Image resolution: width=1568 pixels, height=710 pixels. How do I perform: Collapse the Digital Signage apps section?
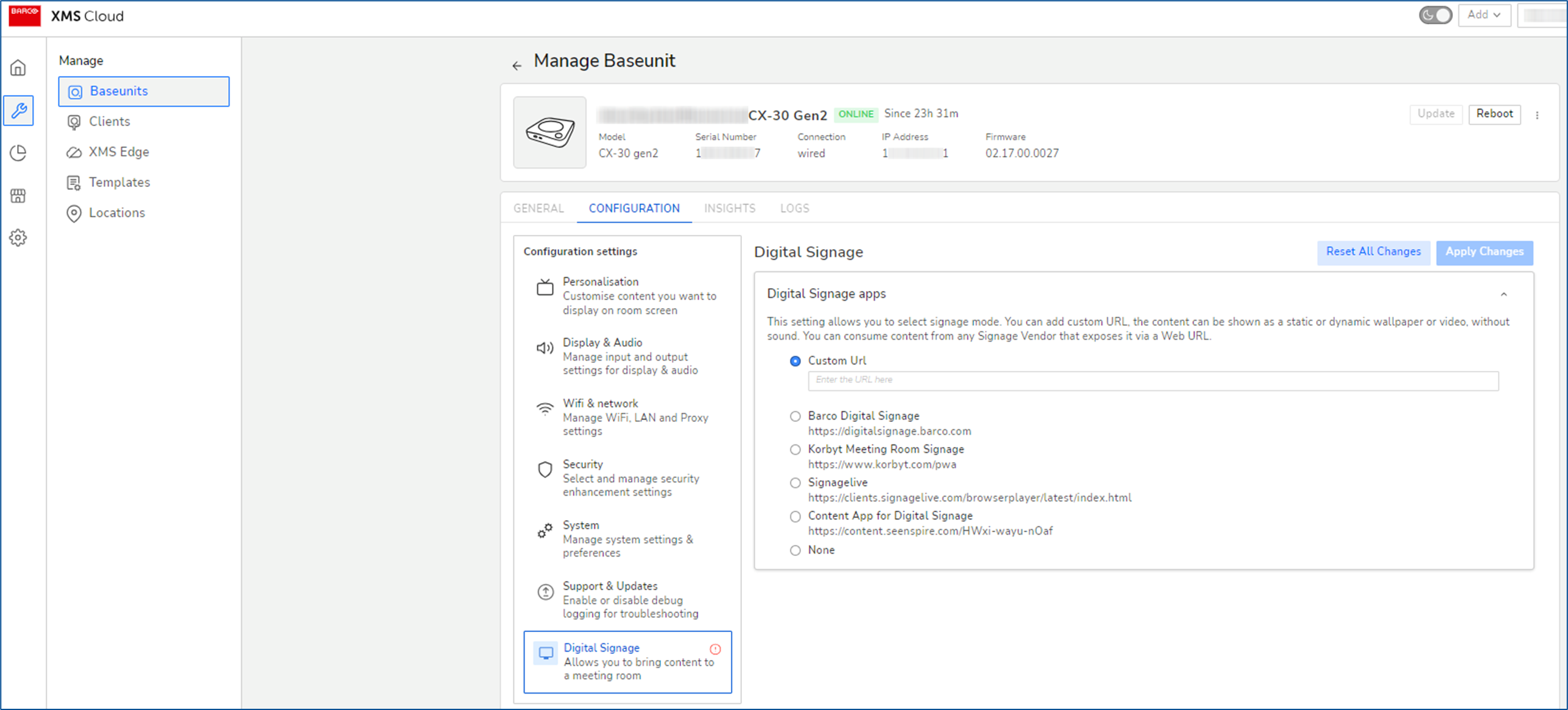click(x=1503, y=294)
